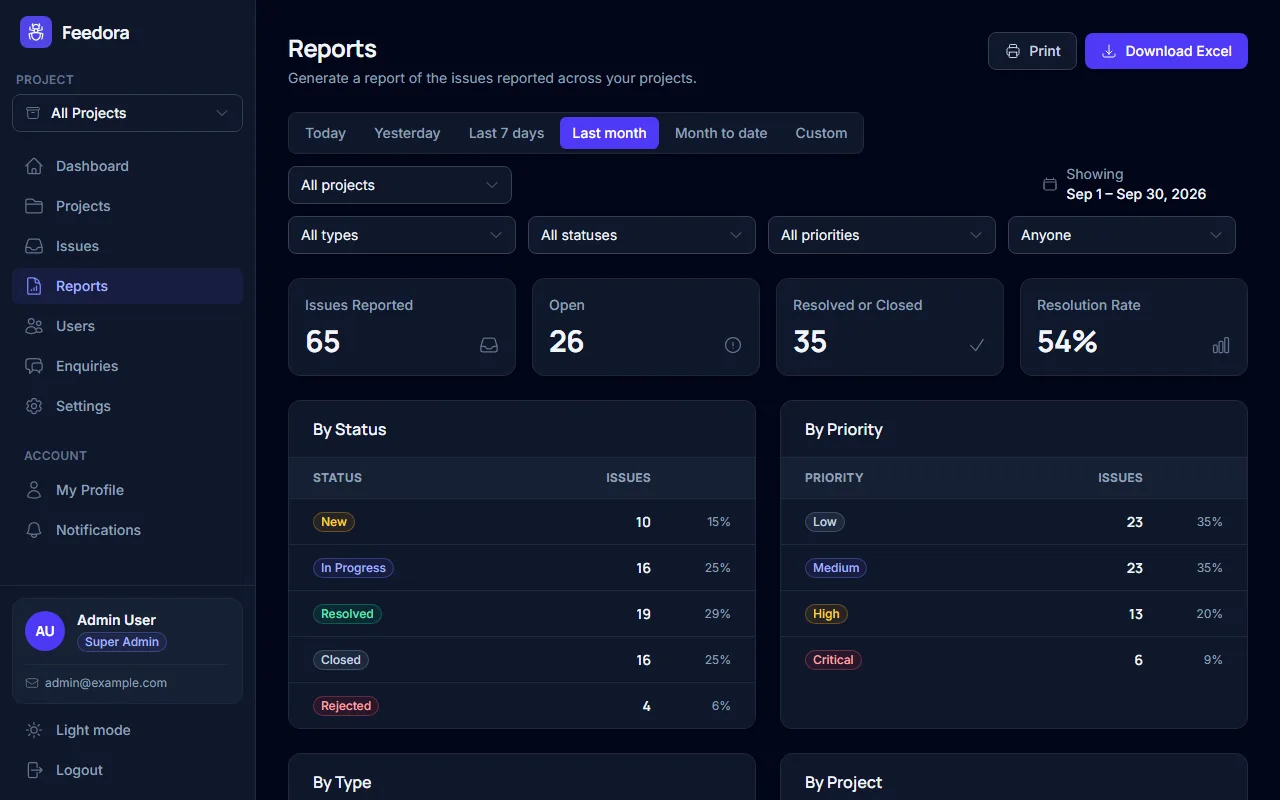This screenshot has width=1280, height=800.
Task: Click the alert circle icon on Open card
Action: point(733,345)
